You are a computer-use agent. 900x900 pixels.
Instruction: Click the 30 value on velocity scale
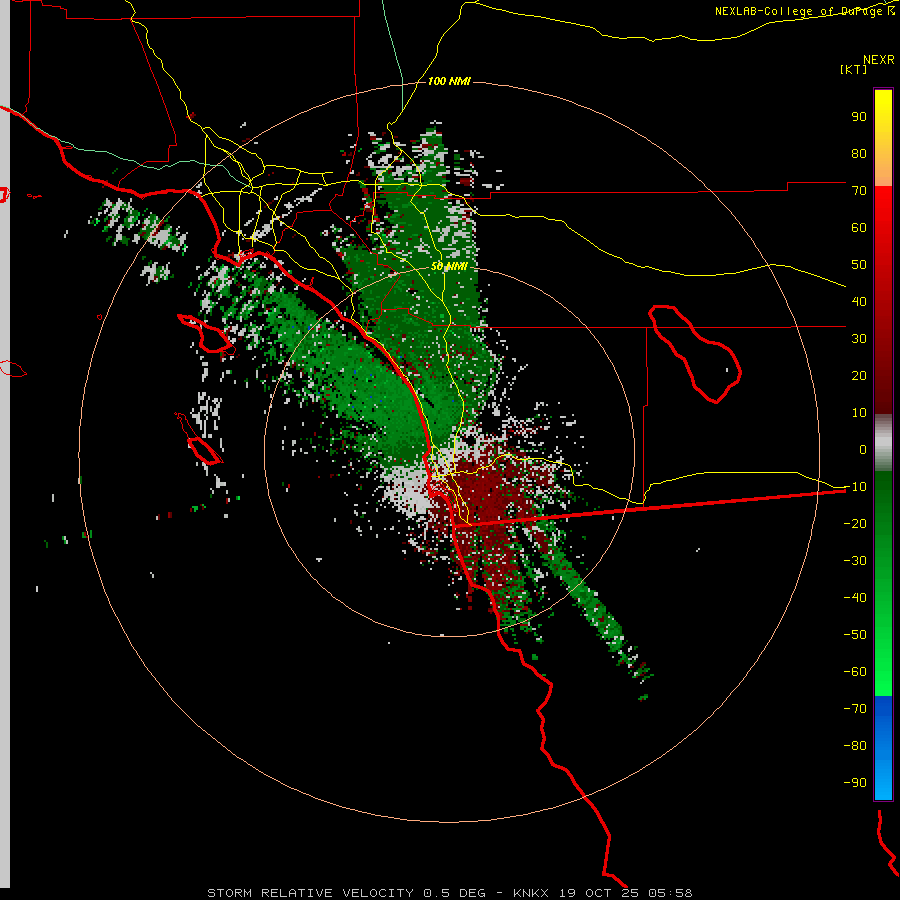[x=859, y=339]
